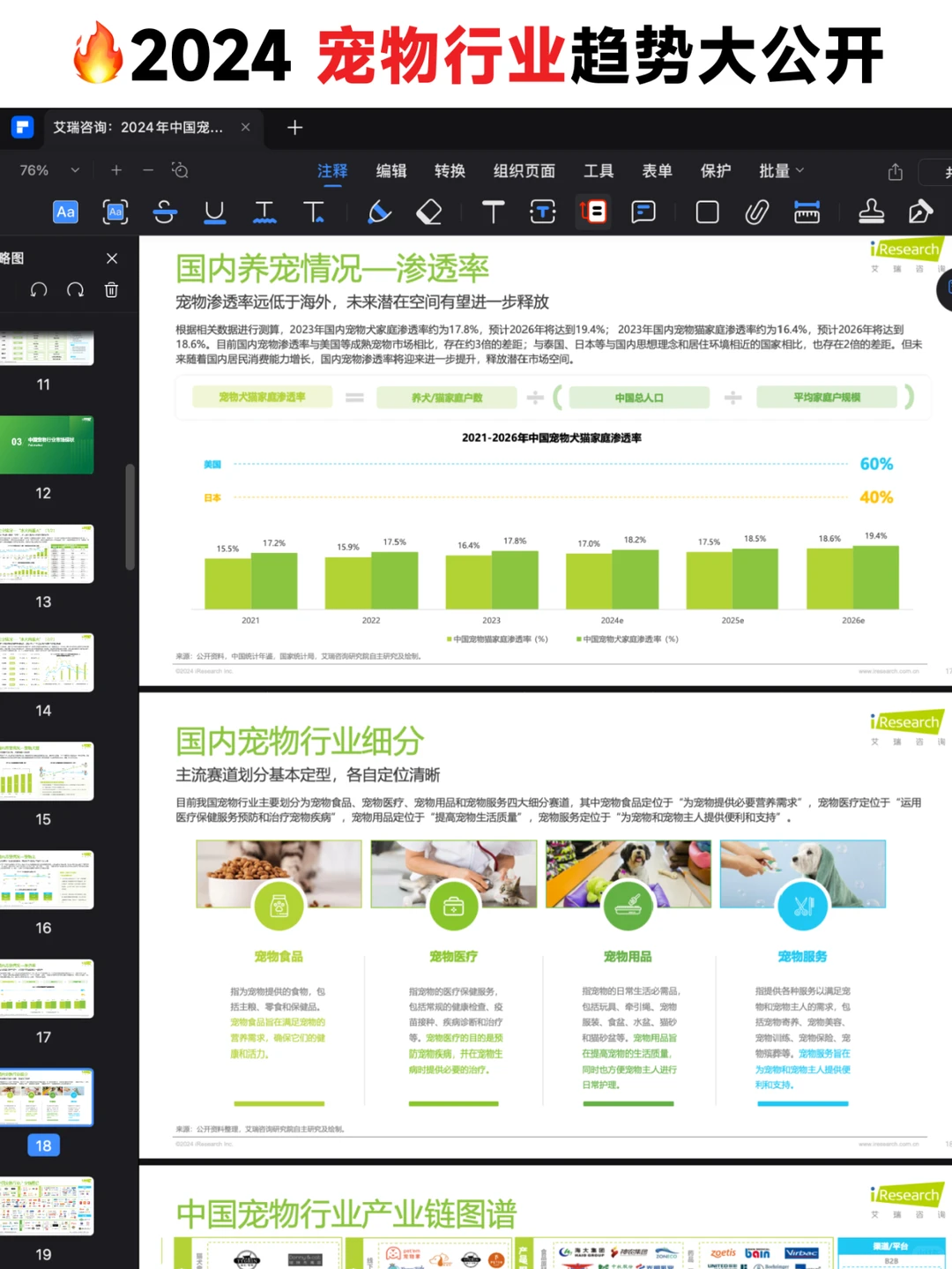Select the squiggly underline tool
This screenshot has width=952, height=1269.
(264, 212)
